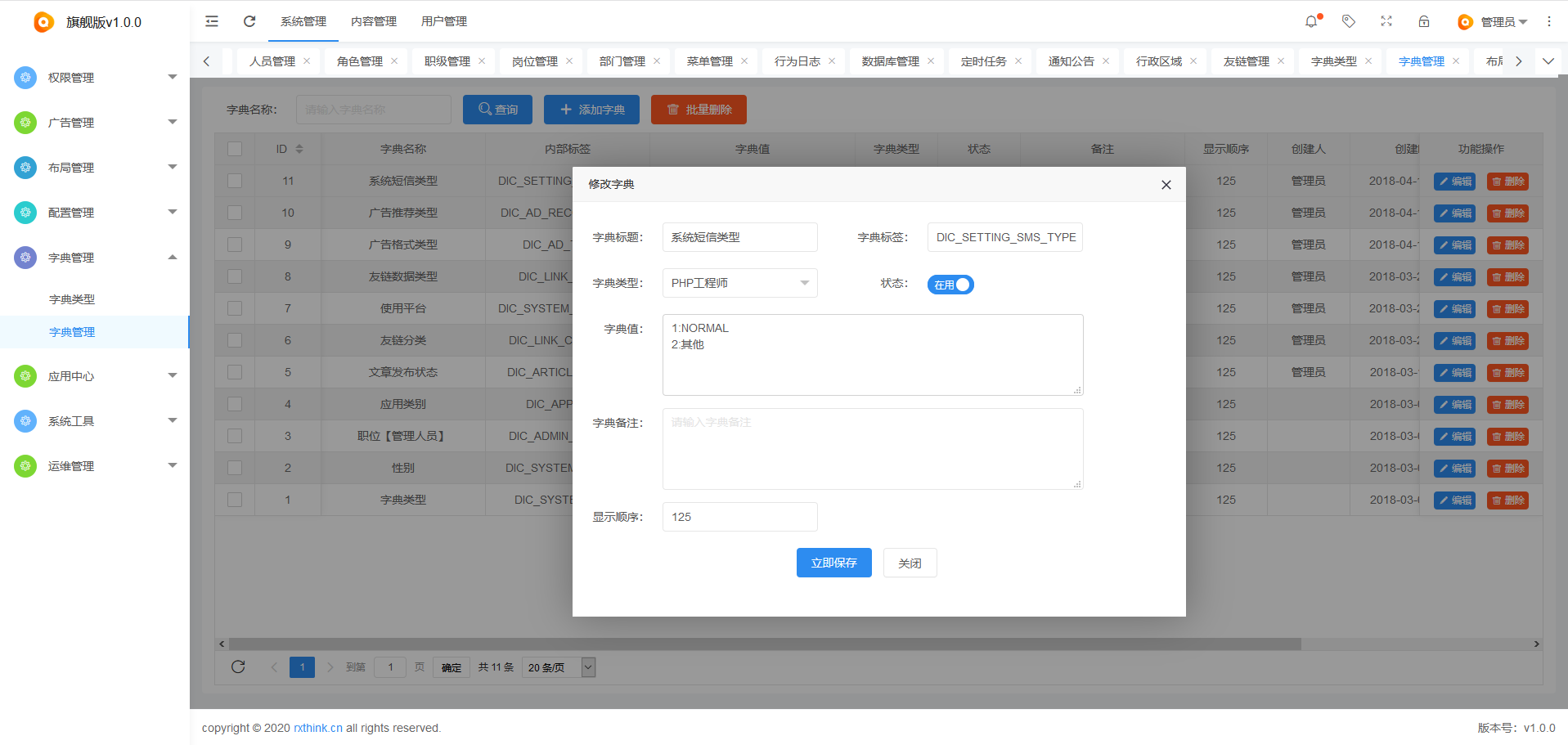Viewport: 1568px width, 745px height.
Task: Click the 旗舰版 logo icon
Action: pyautogui.click(x=43, y=22)
